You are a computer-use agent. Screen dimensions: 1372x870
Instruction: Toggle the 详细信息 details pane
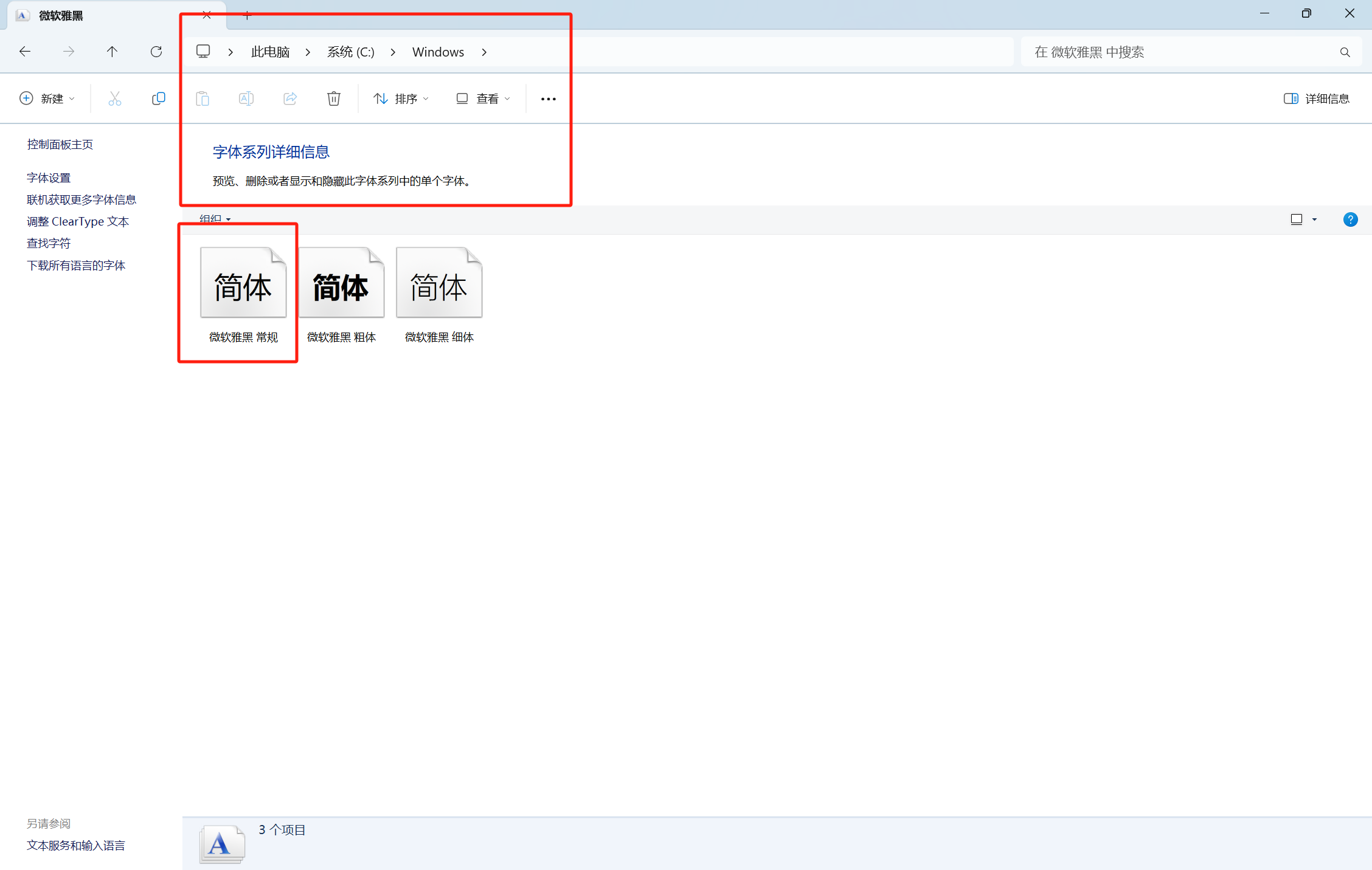(x=1316, y=98)
